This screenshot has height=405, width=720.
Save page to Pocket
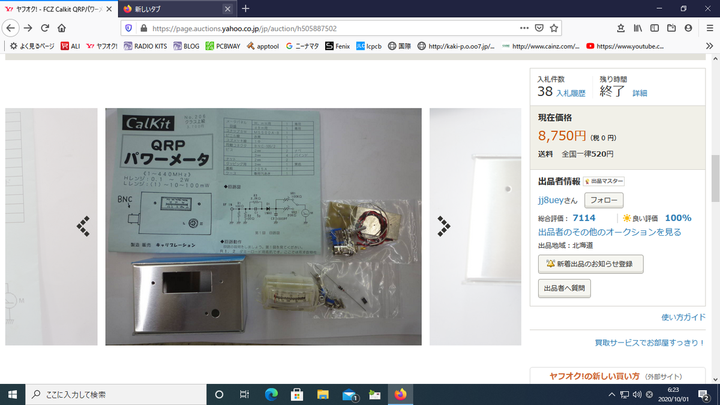539,28
